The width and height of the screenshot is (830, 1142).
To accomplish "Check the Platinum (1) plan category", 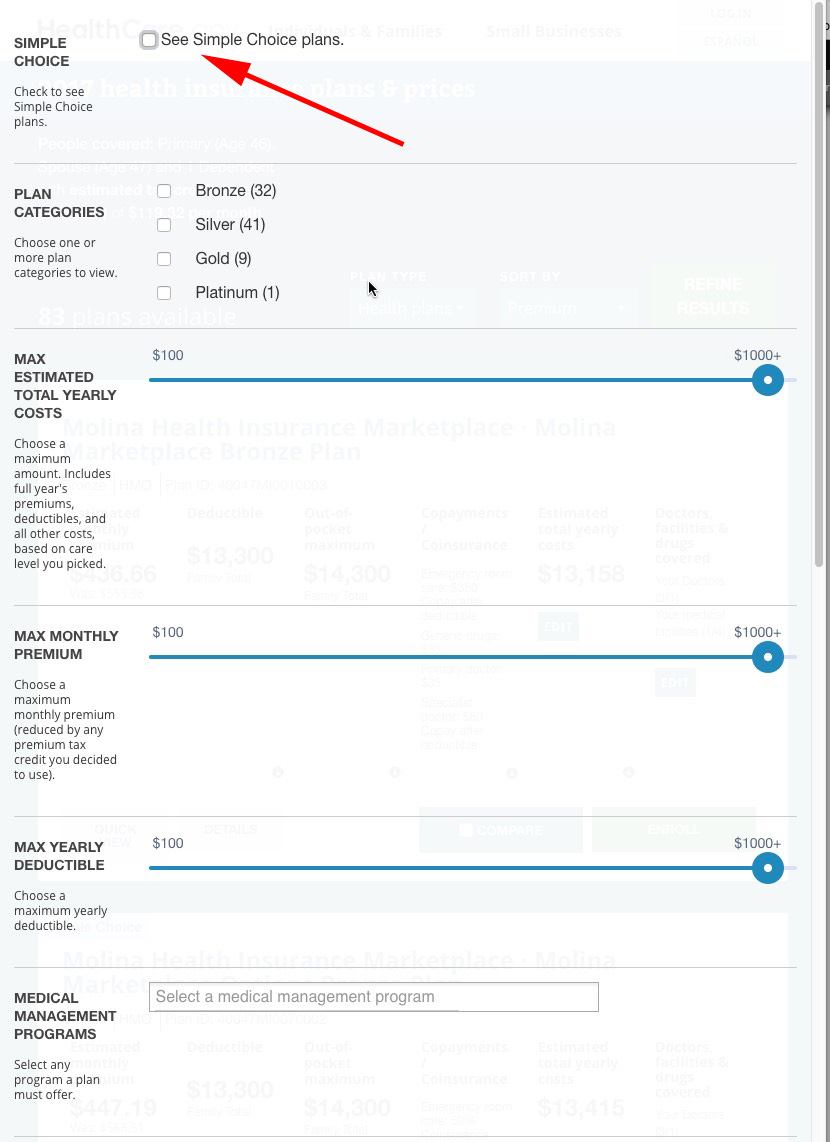I will pyautogui.click(x=164, y=293).
